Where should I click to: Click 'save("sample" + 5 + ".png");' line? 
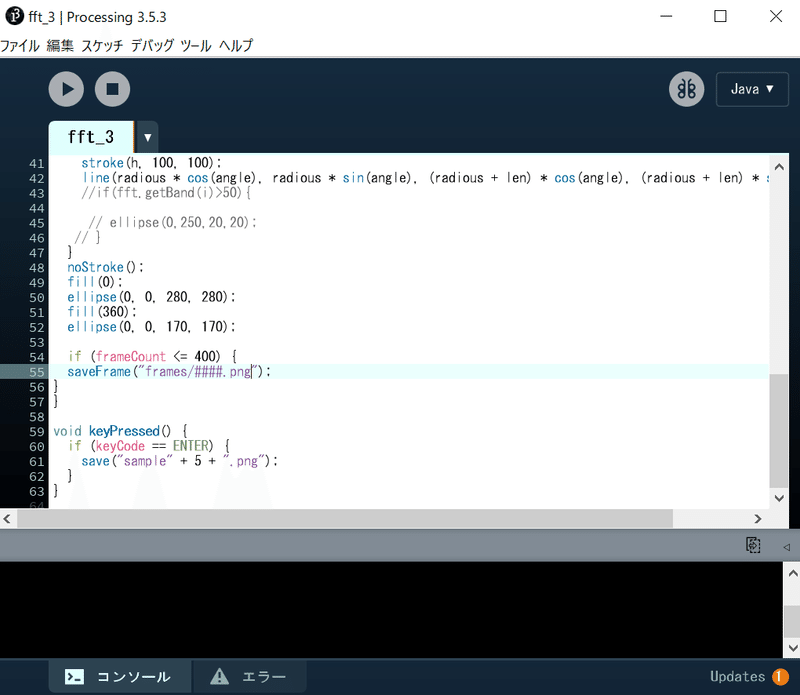[x=180, y=461]
